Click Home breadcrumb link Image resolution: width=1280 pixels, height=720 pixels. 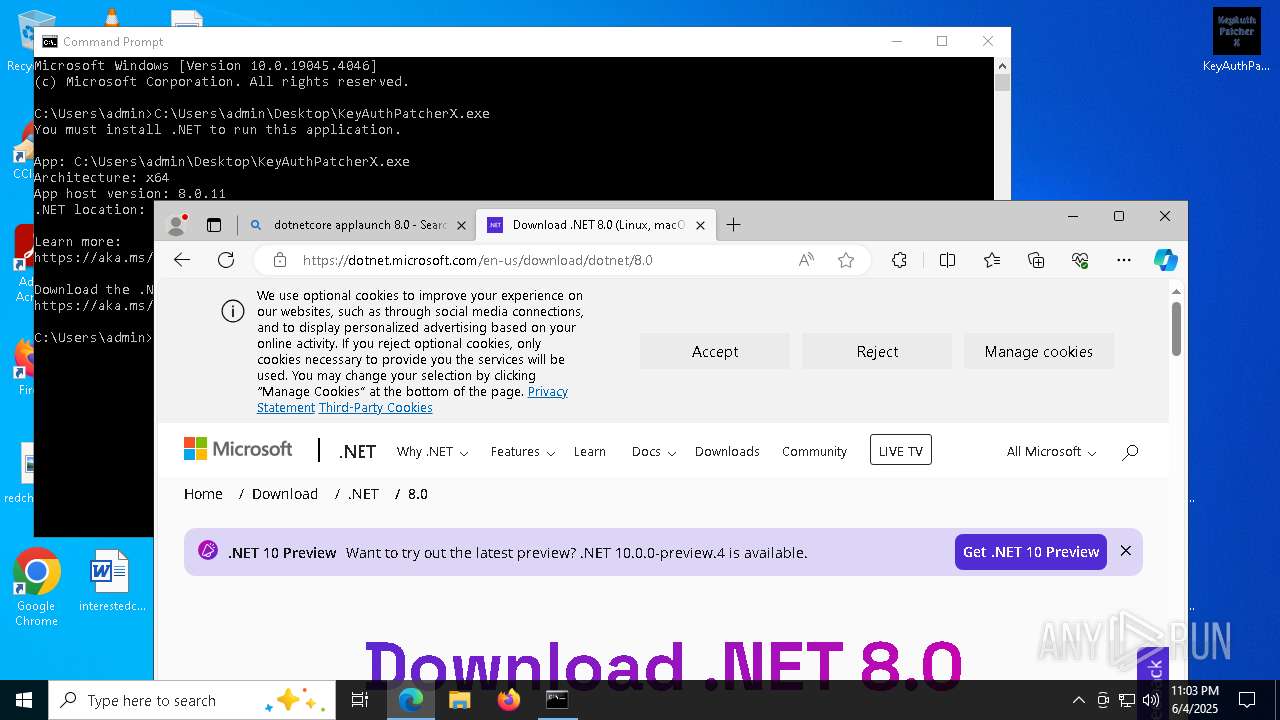tap(203, 494)
